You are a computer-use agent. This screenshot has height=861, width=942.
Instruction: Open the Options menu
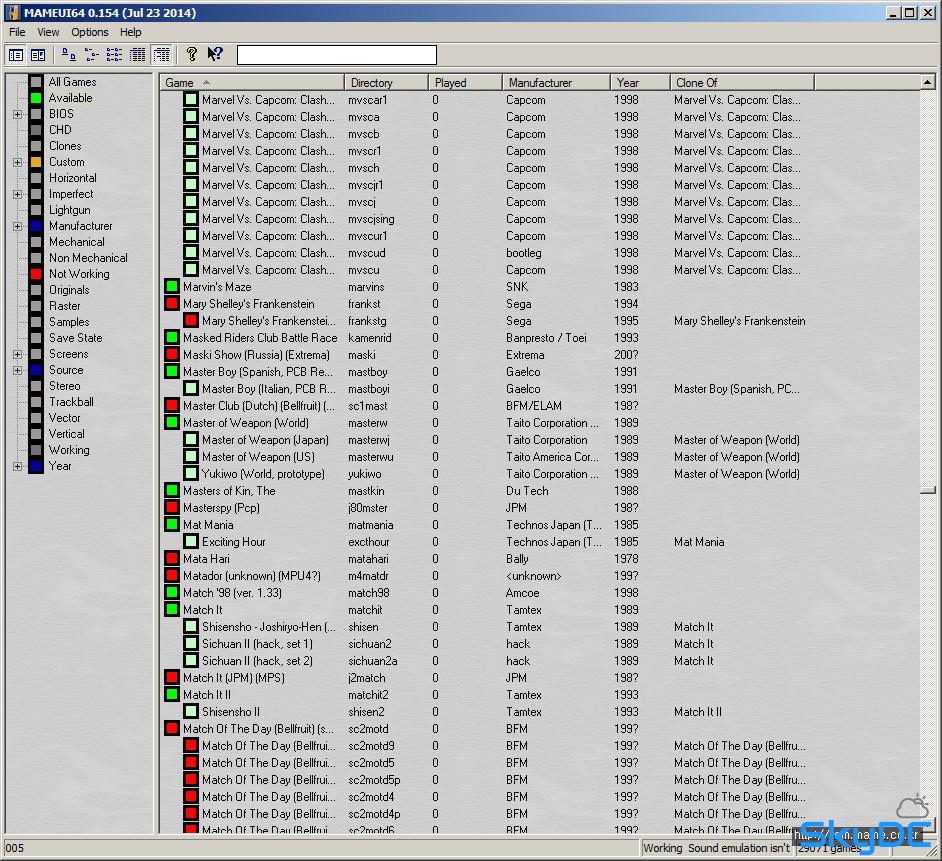coord(90,32)
